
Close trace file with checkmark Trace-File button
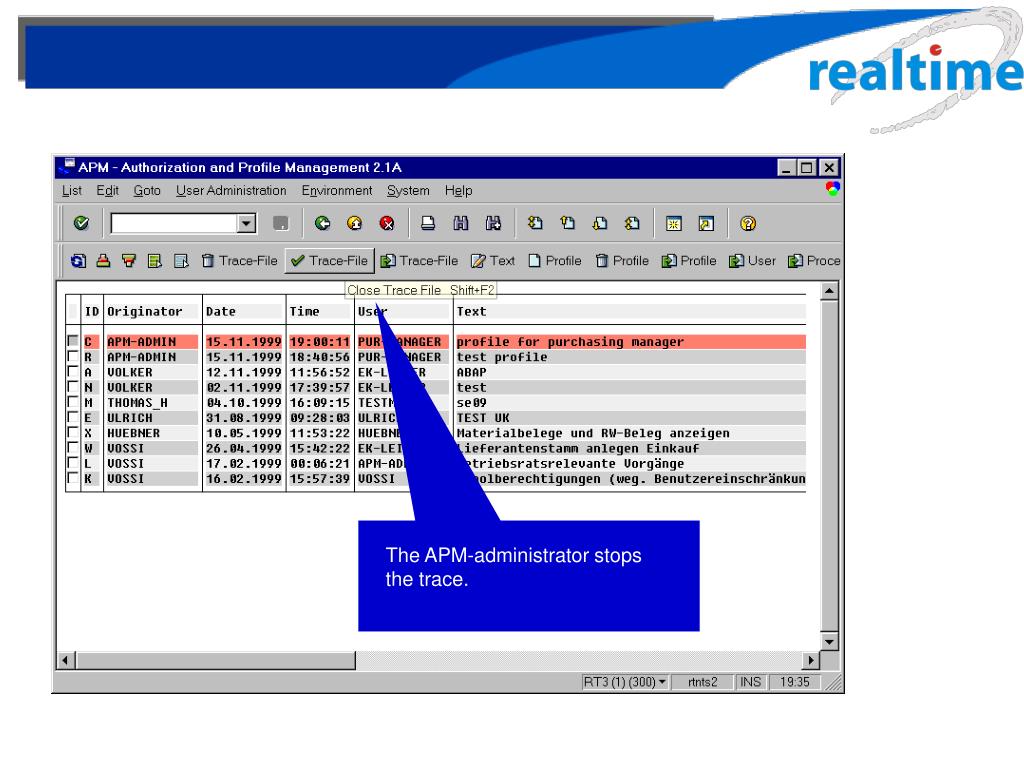click(329, 261)
